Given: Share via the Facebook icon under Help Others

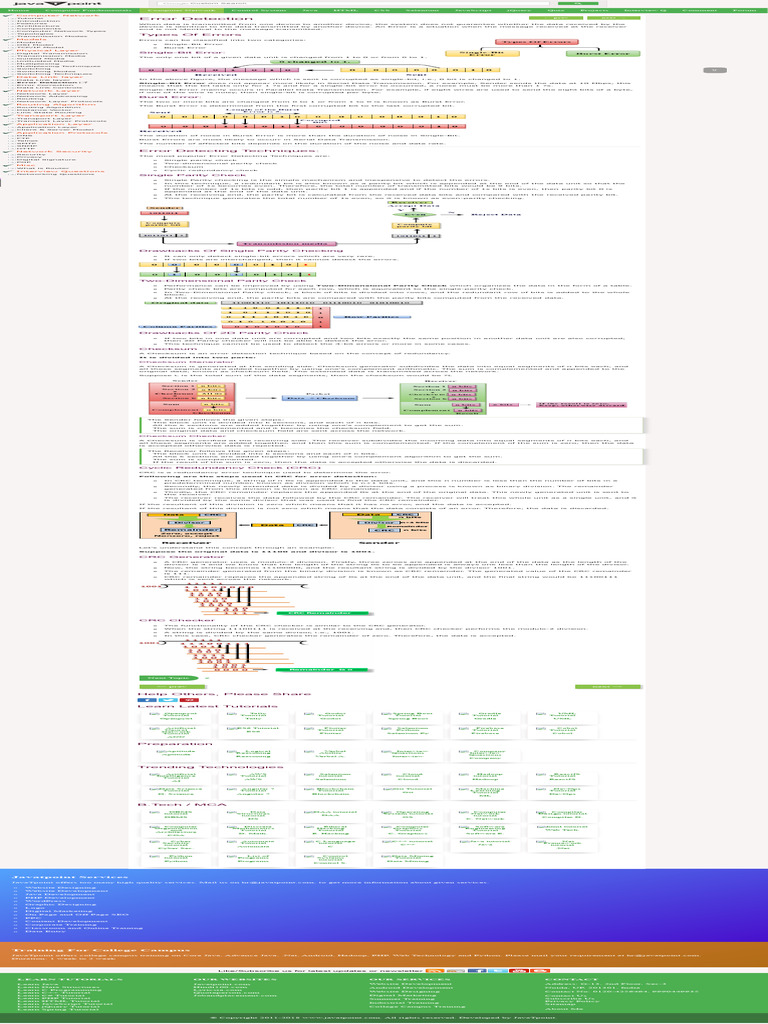Looking at the screenshot, I should point(147,700).
